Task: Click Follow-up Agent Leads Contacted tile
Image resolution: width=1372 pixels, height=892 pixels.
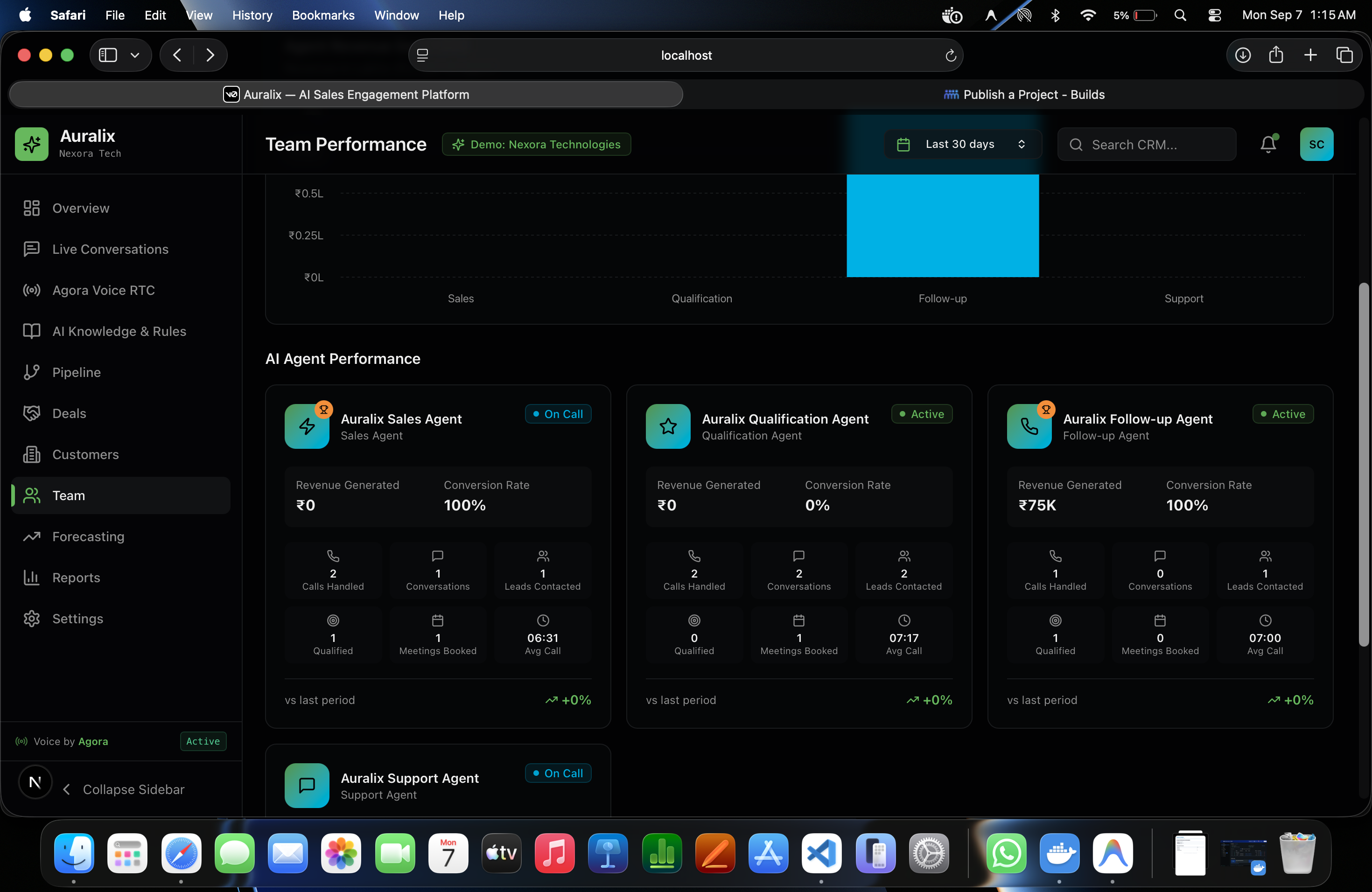Action: (x=1265, y=571)
